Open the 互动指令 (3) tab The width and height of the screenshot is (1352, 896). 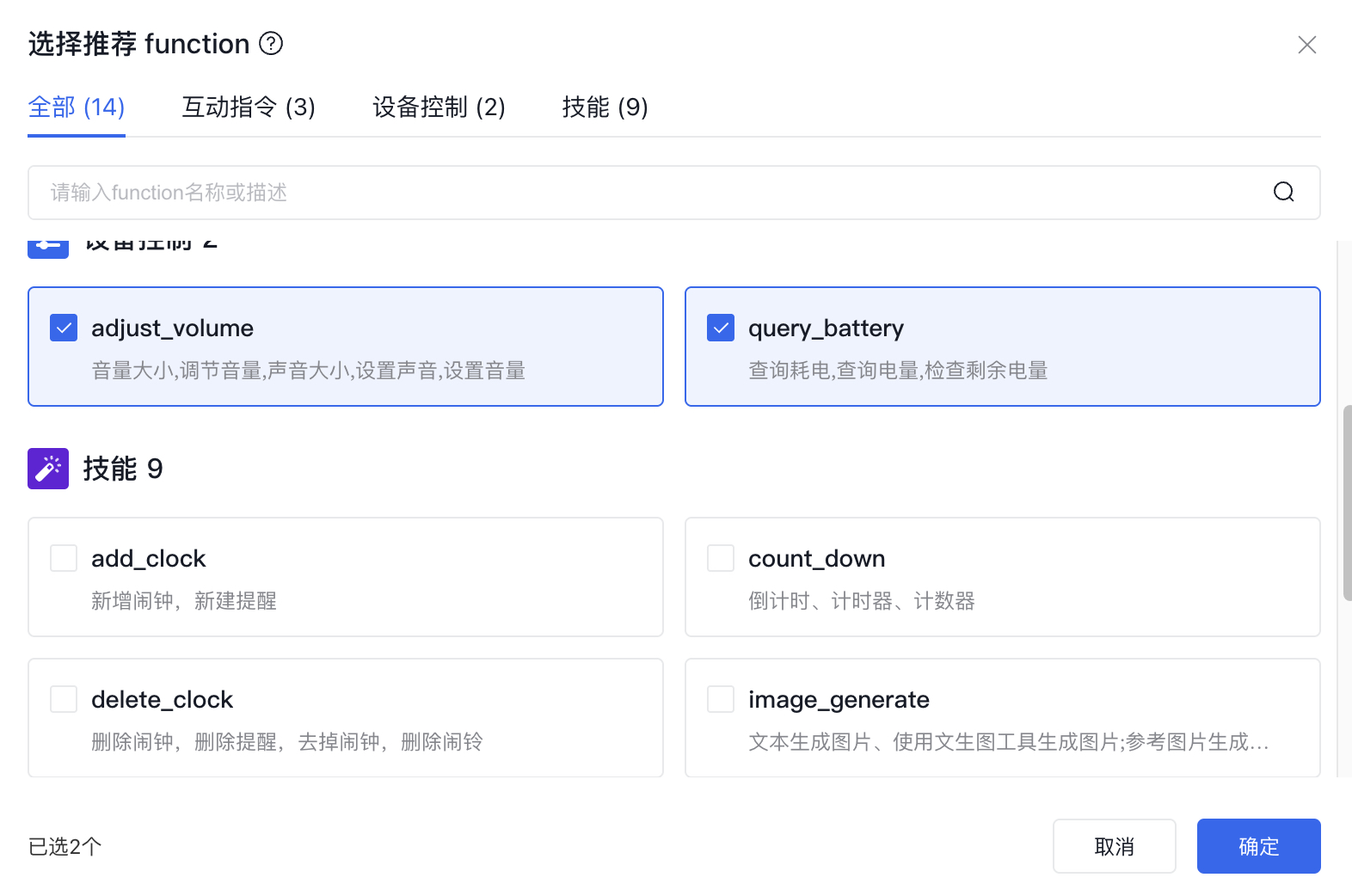click(x=249, y=107)
